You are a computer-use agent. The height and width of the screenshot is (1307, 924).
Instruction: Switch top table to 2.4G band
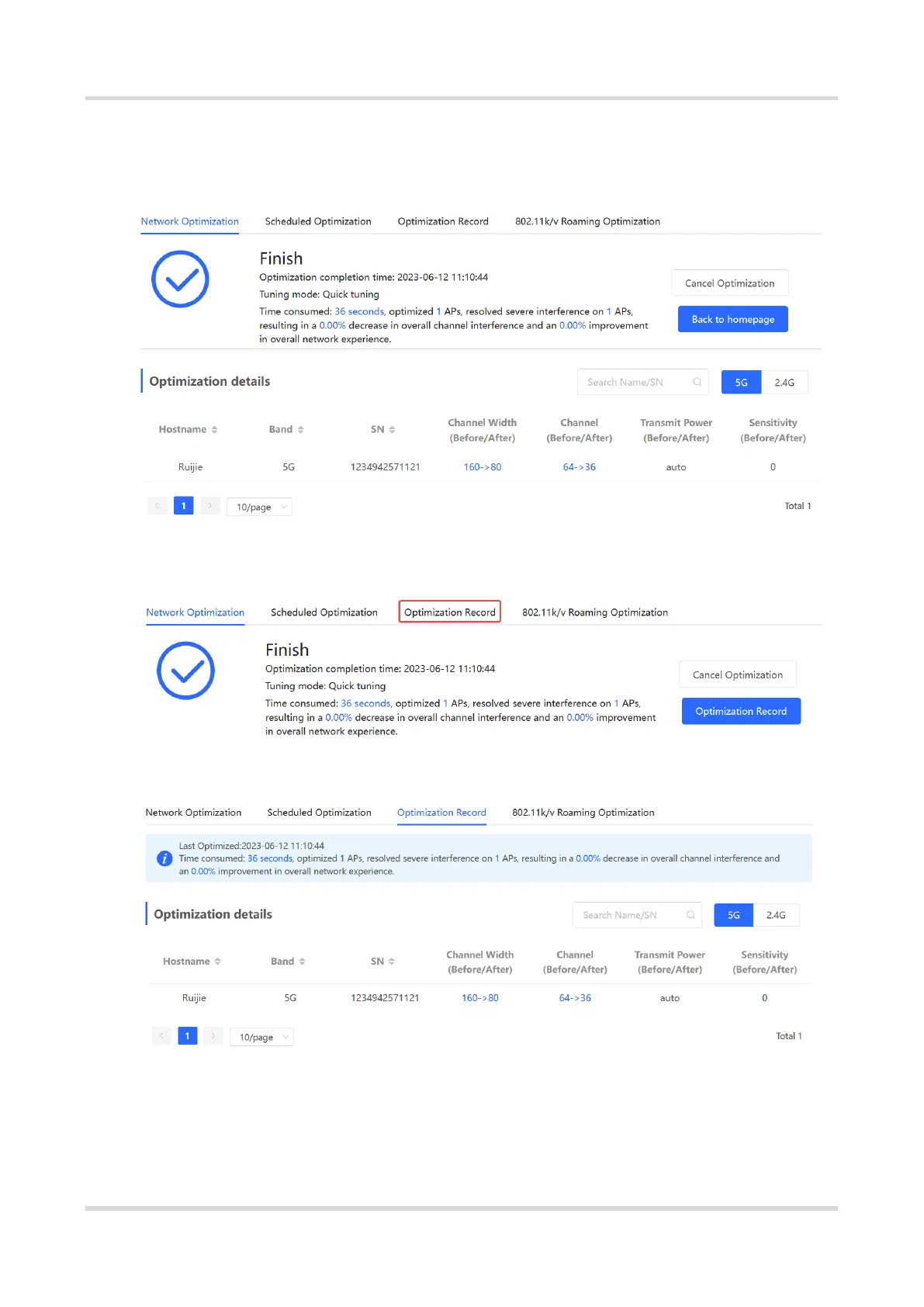click(784, 383)
